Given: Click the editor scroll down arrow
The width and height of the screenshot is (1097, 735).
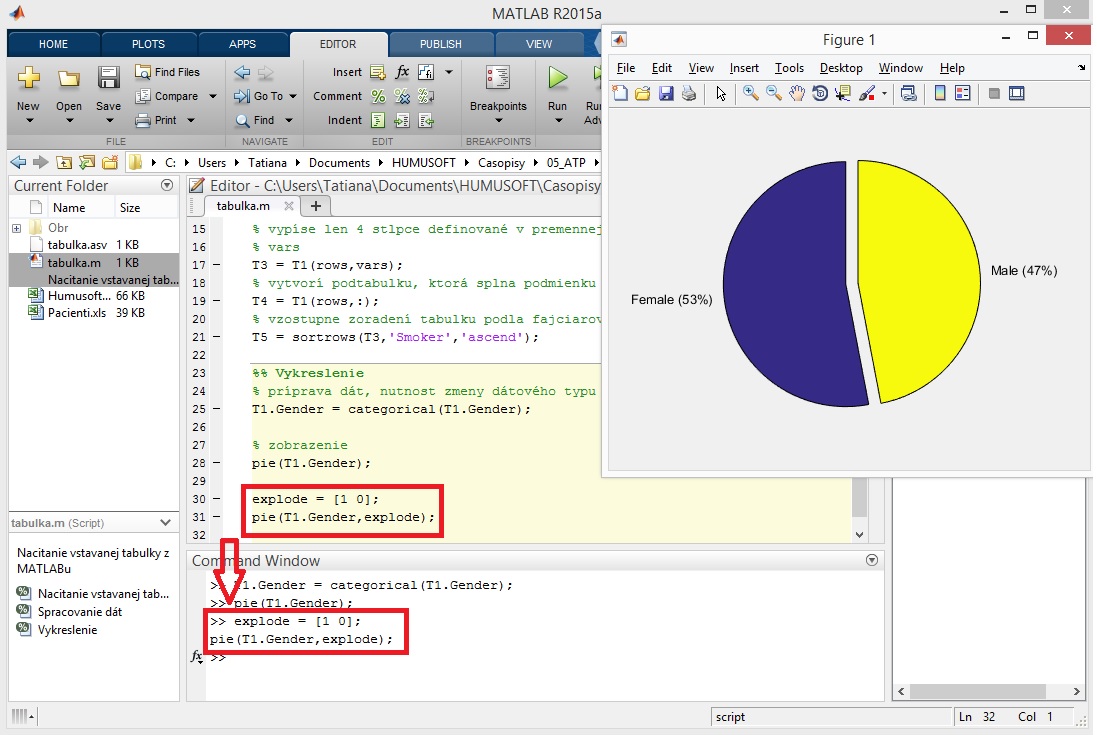Looking at the screenshot, I should pyautogui.click(x=860, y=535).
